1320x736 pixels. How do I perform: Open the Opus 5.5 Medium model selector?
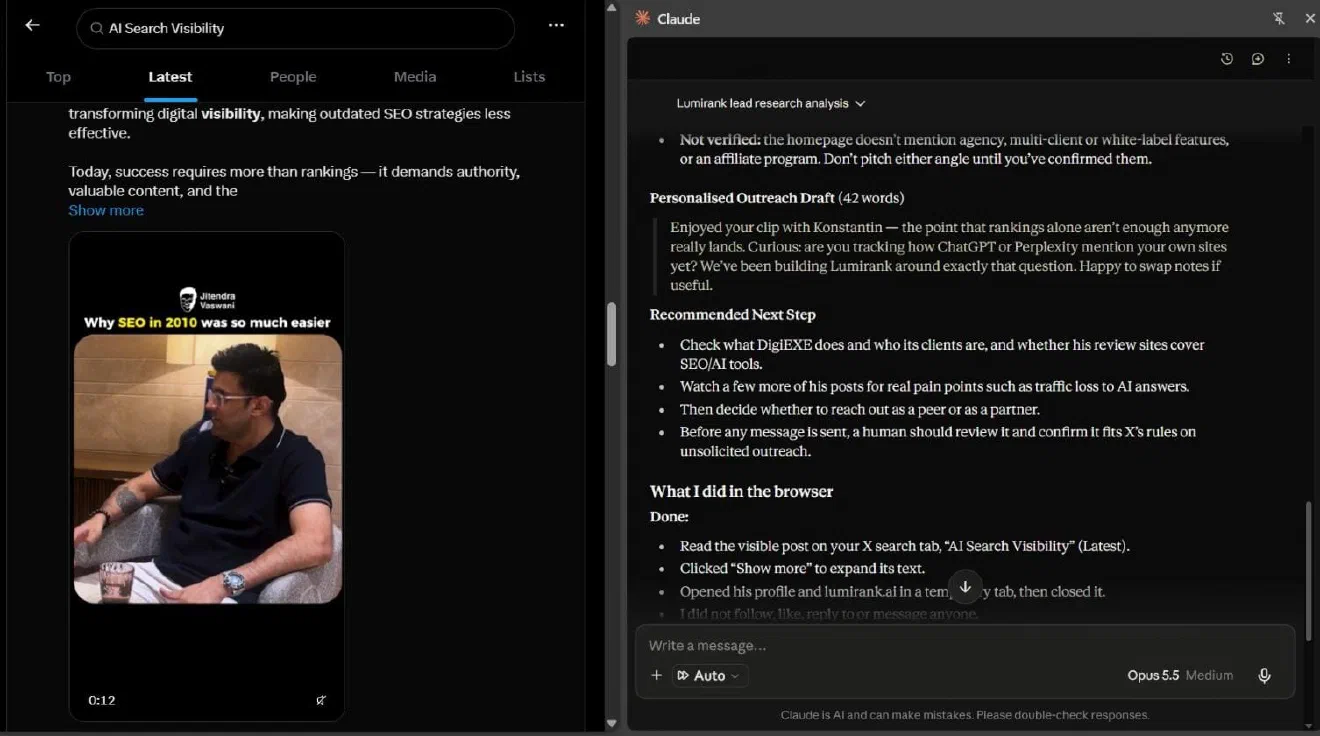click(1180, 675)
